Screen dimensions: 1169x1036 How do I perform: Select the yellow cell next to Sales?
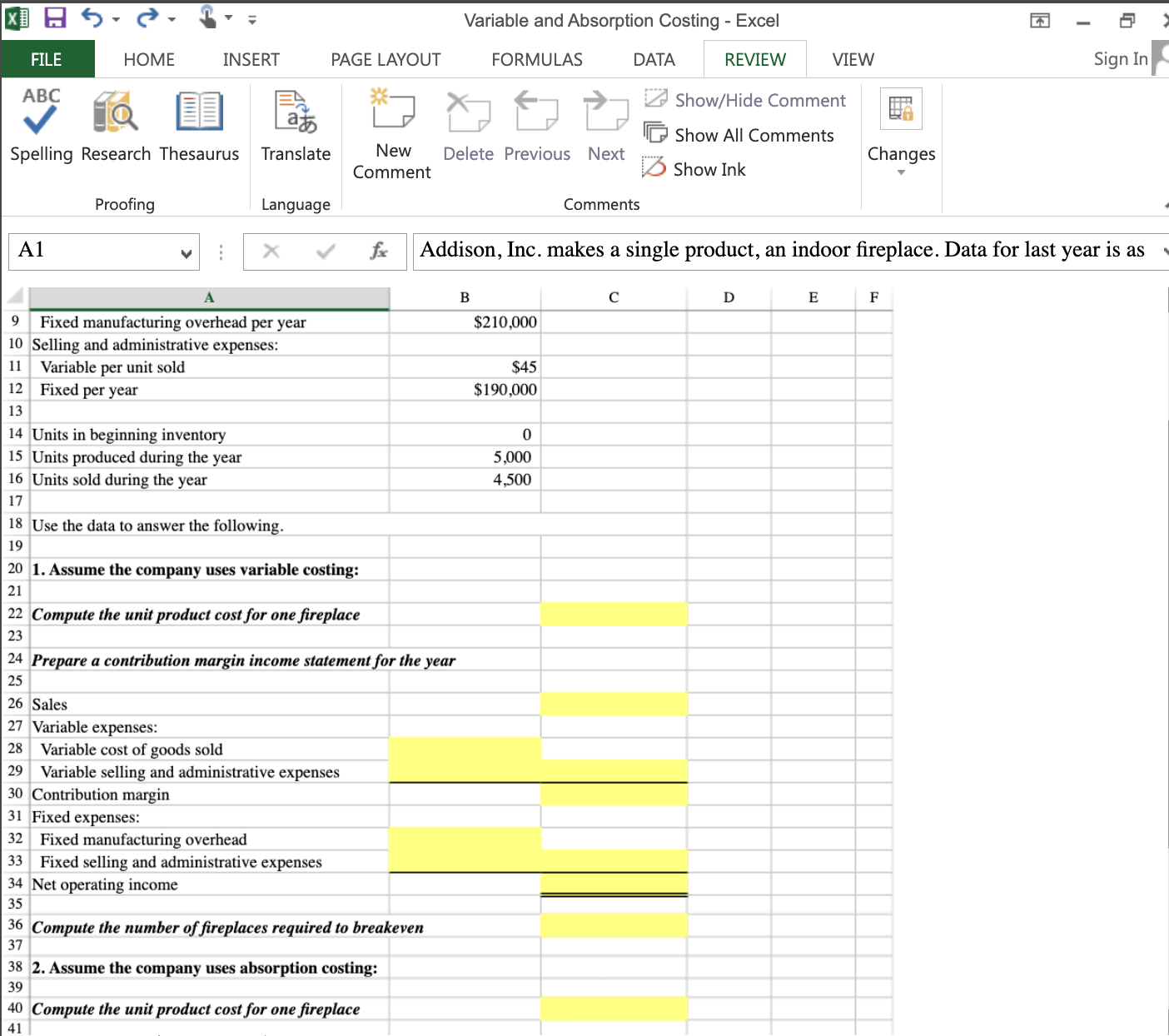(614, 704)
